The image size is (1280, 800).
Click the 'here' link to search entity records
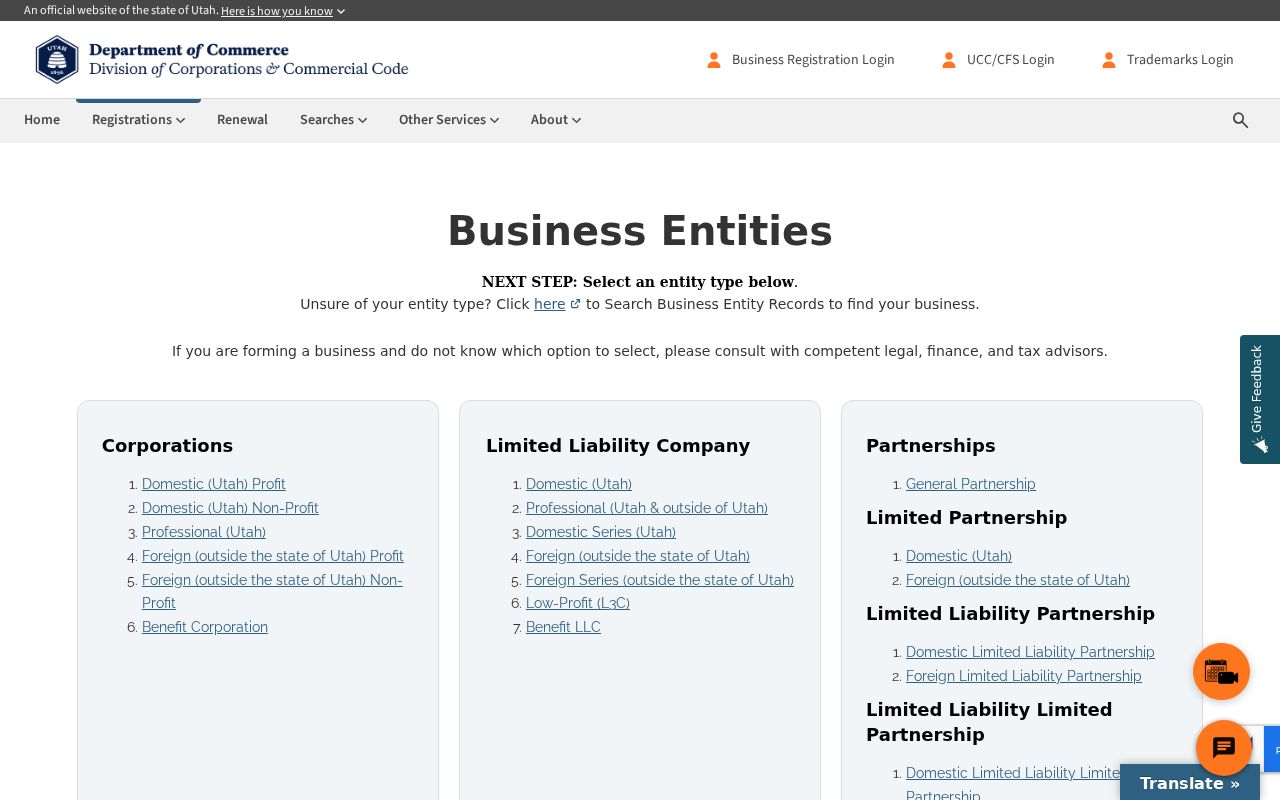click(550, 304)
